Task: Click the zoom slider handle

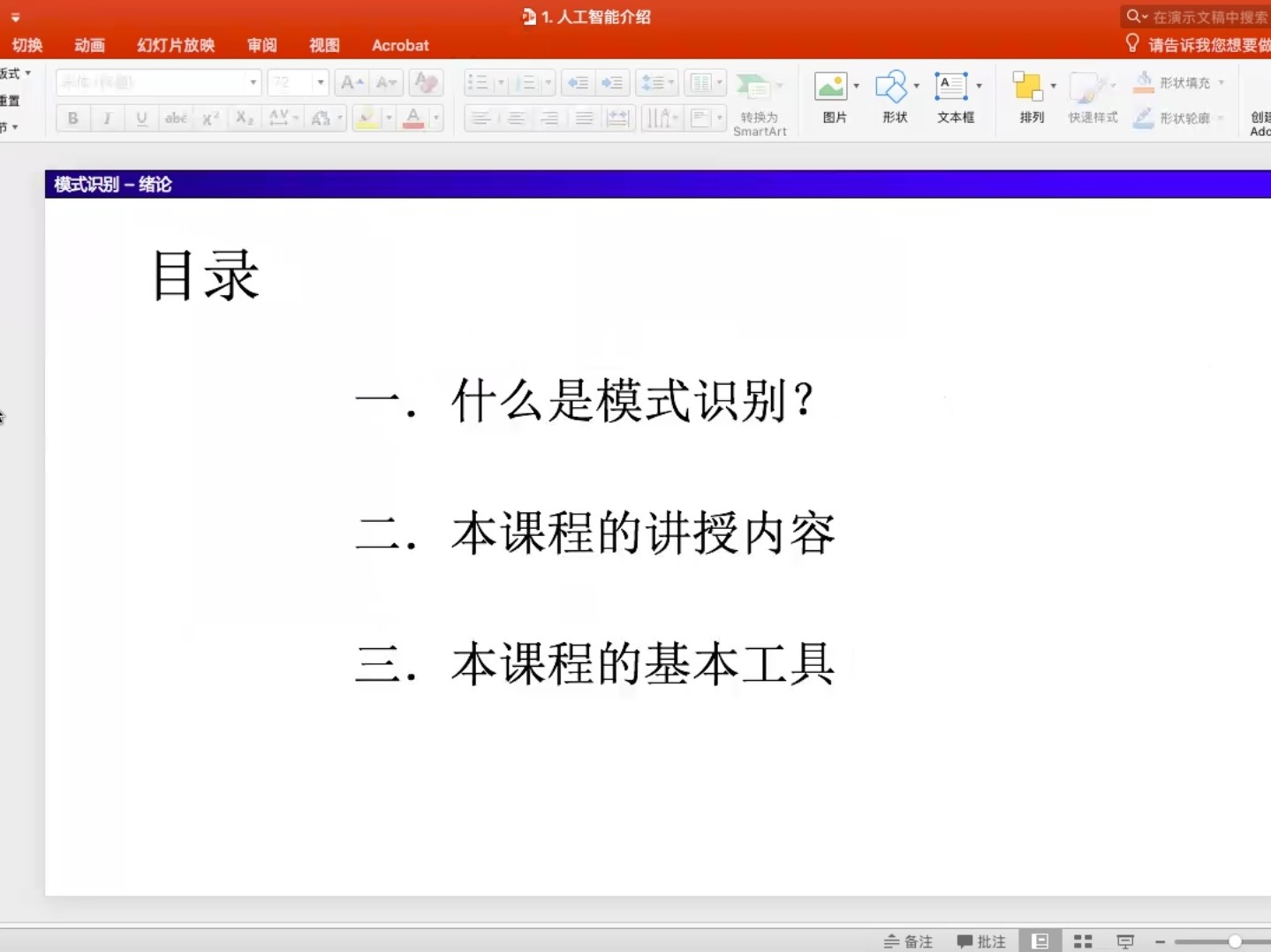Action: point(1235,941)
